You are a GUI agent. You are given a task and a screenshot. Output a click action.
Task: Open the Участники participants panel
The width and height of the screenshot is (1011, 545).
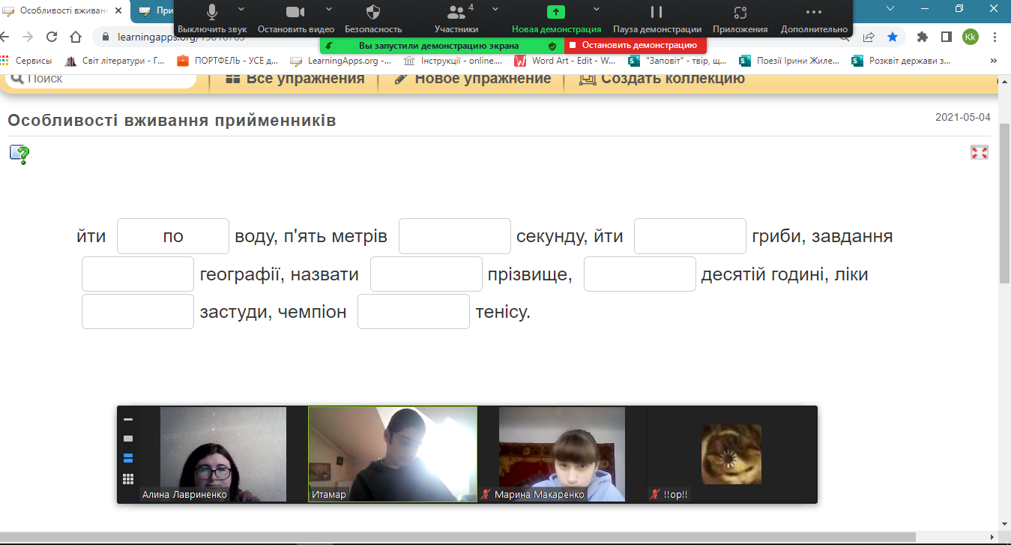(456, 17)
